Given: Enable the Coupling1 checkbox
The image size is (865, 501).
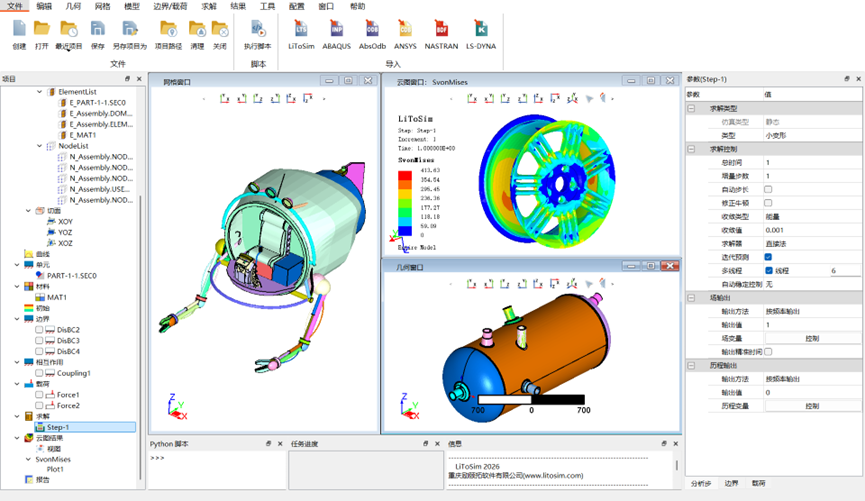Looking at the screenshot, I should (x=39, y=373).
